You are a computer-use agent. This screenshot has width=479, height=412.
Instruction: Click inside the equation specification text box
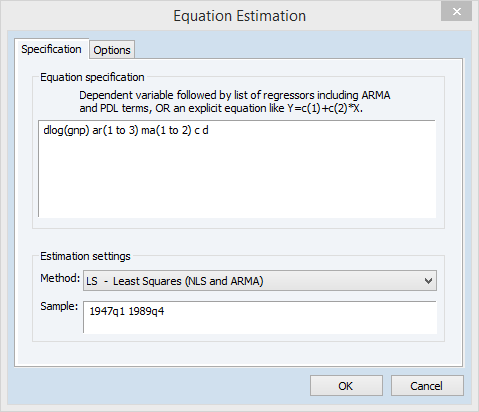(x=237, y=169)
